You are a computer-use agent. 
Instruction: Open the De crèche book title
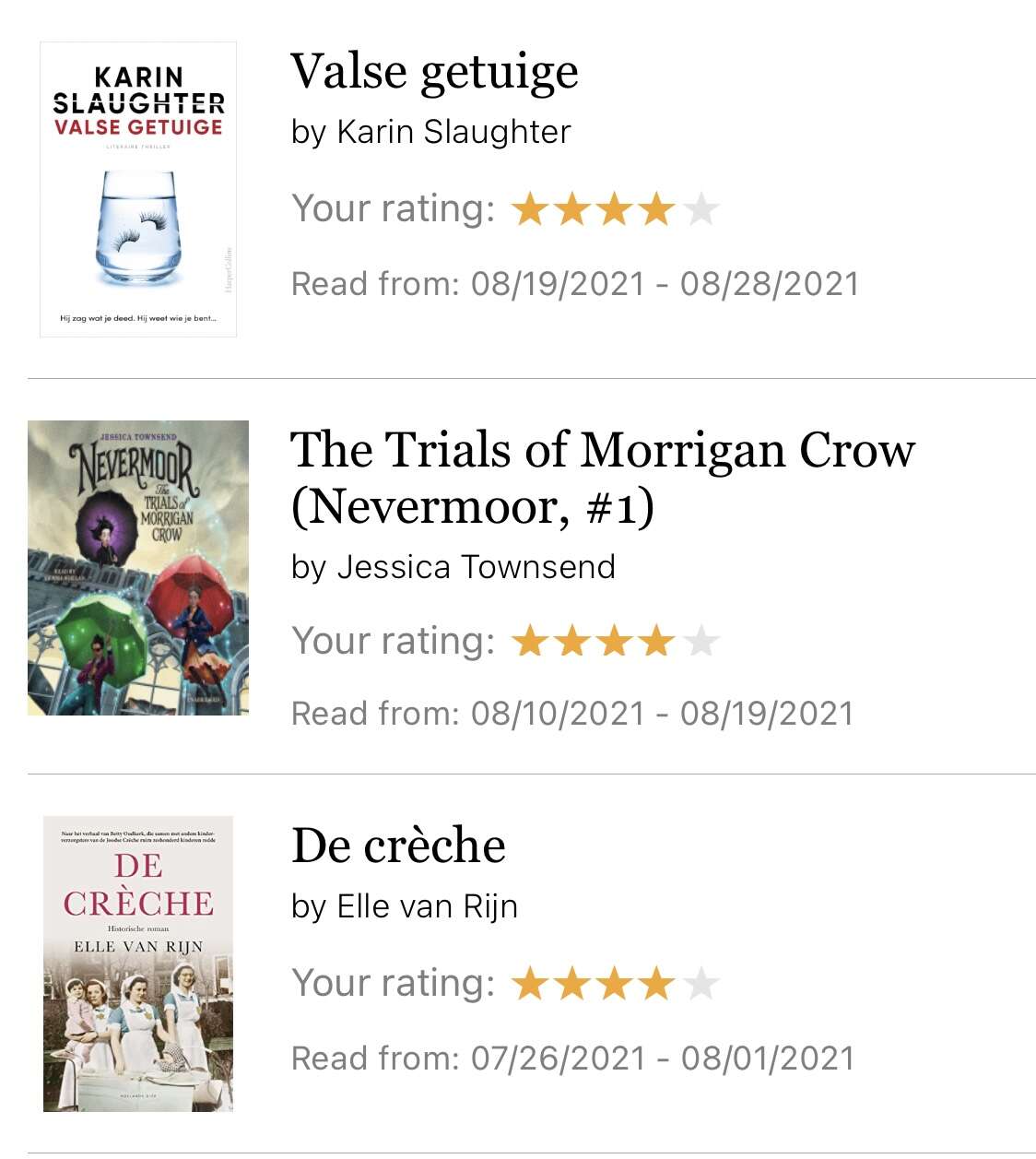click(398, 846)
